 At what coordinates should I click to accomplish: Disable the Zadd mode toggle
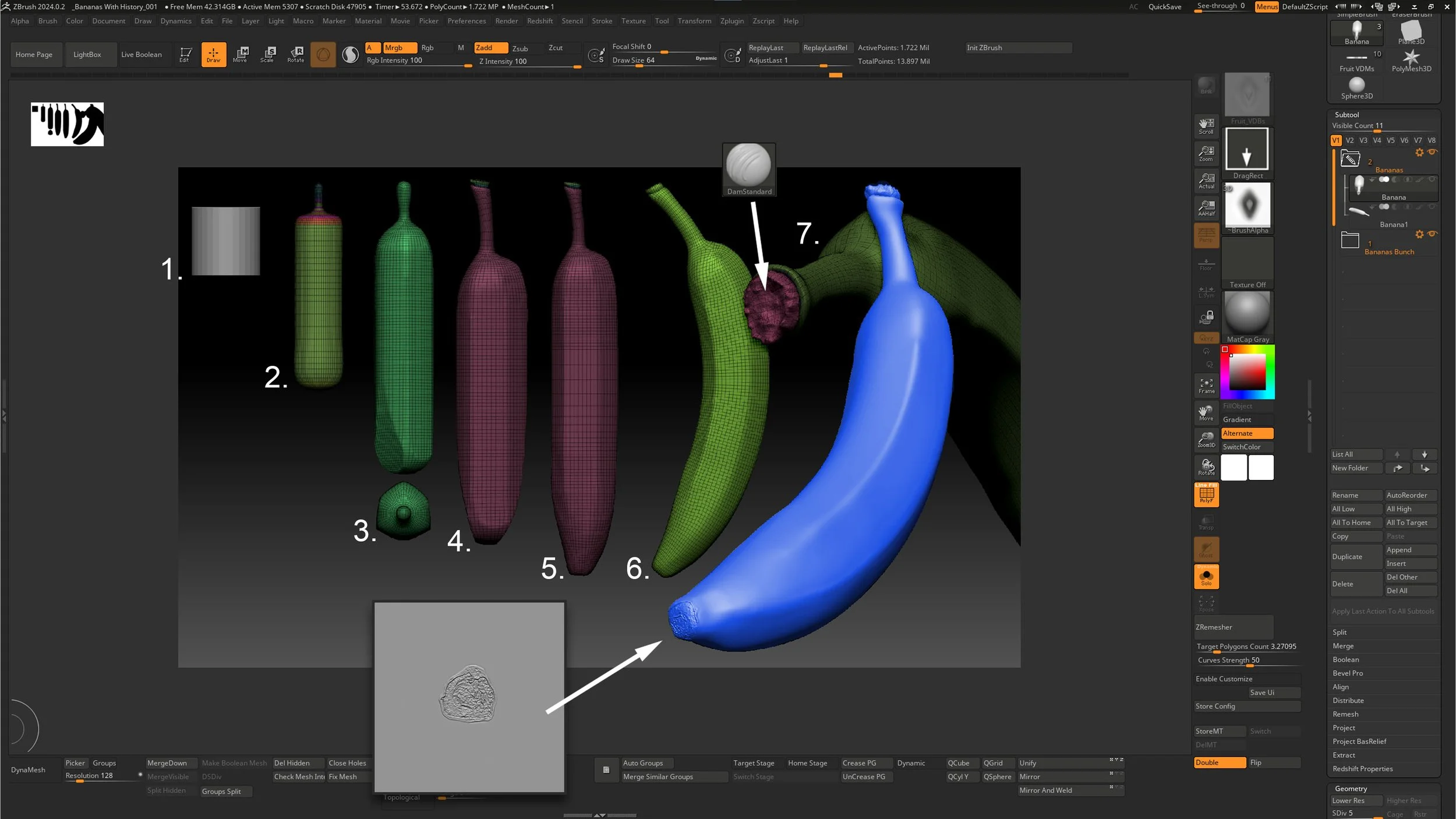pyautogui.click(x=490, y=48)
